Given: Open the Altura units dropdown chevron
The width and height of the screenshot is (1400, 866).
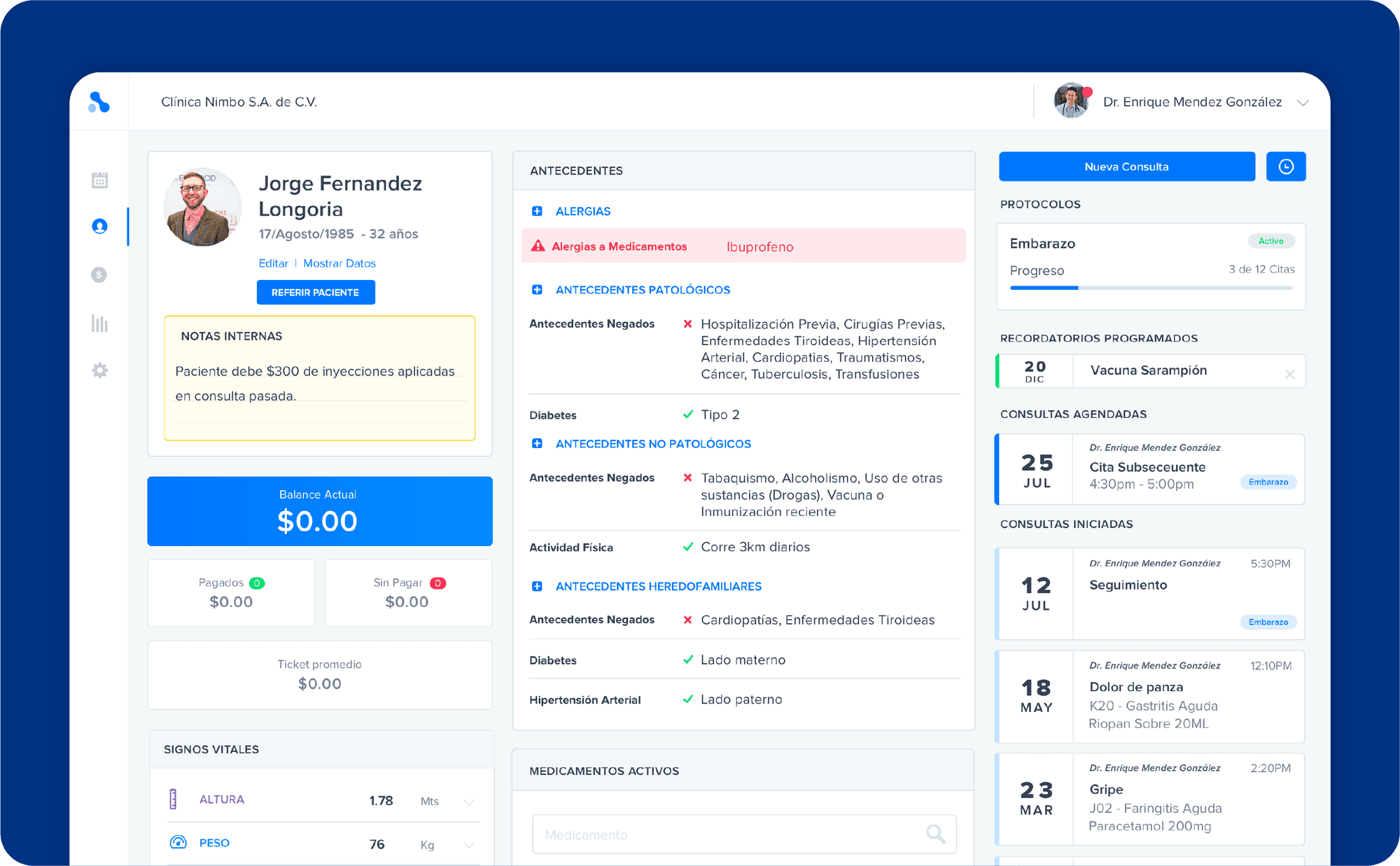Looking at the screenshot, I should point(469,802).
